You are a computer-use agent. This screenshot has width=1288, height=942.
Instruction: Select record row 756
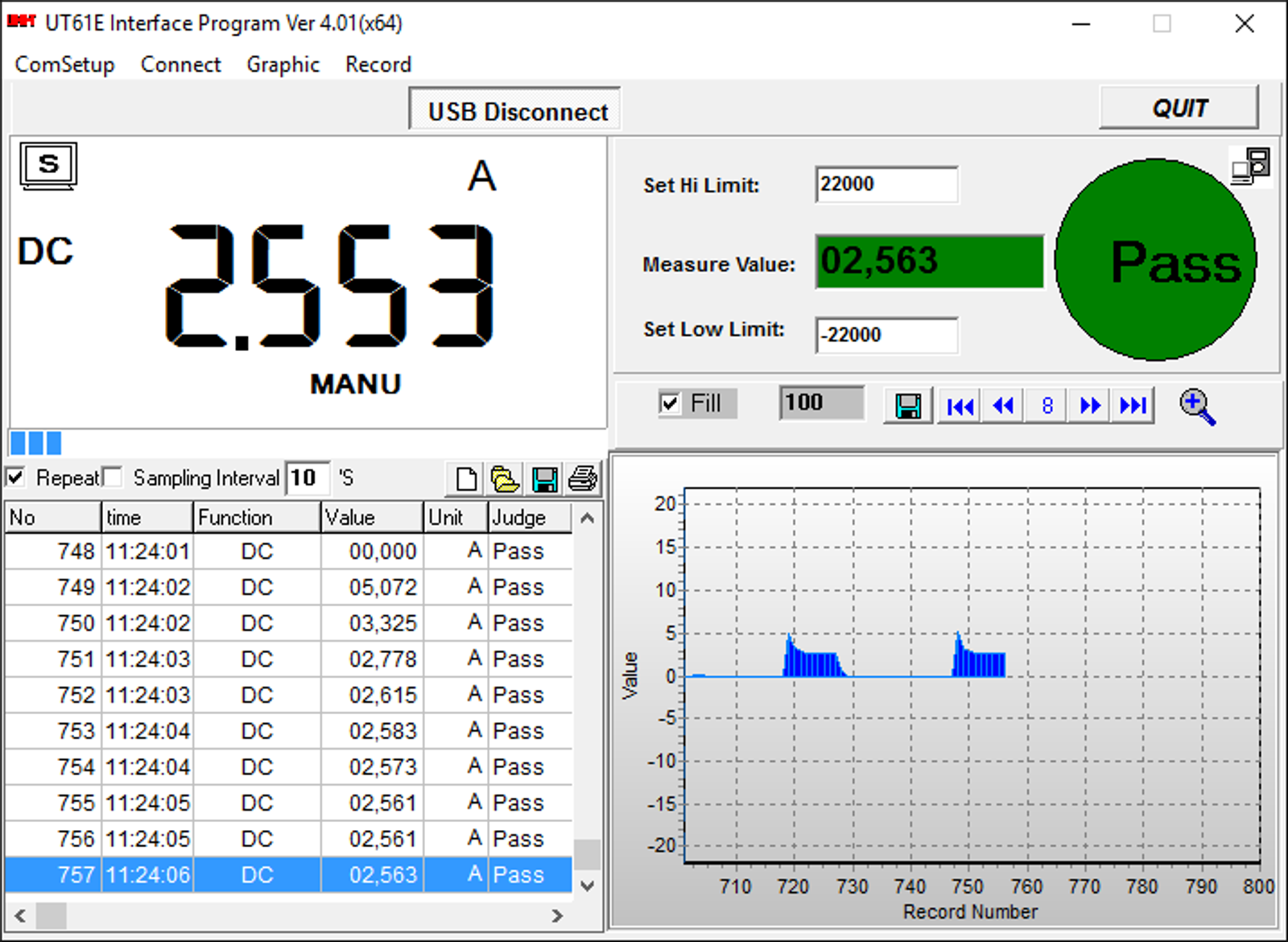(289, 839)
